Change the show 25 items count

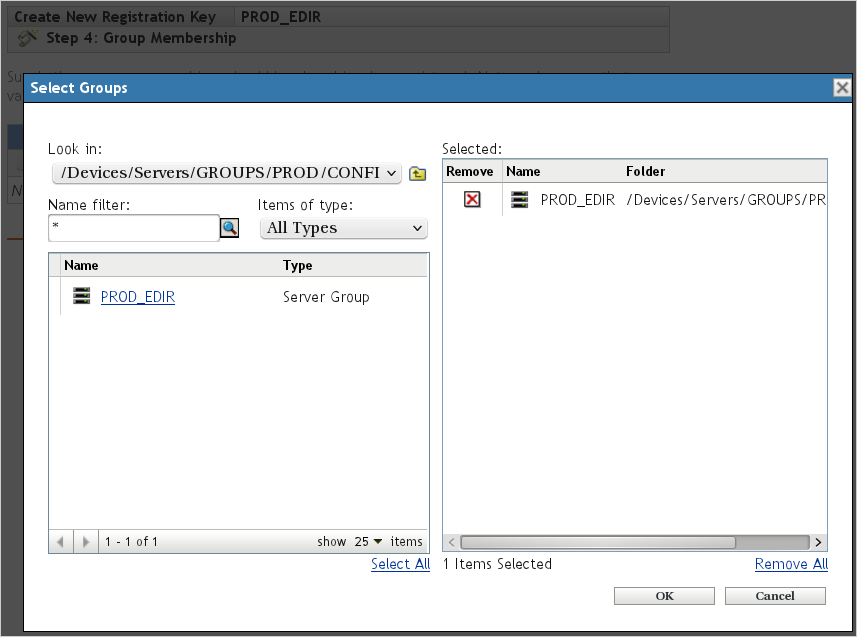click(368, 542)
